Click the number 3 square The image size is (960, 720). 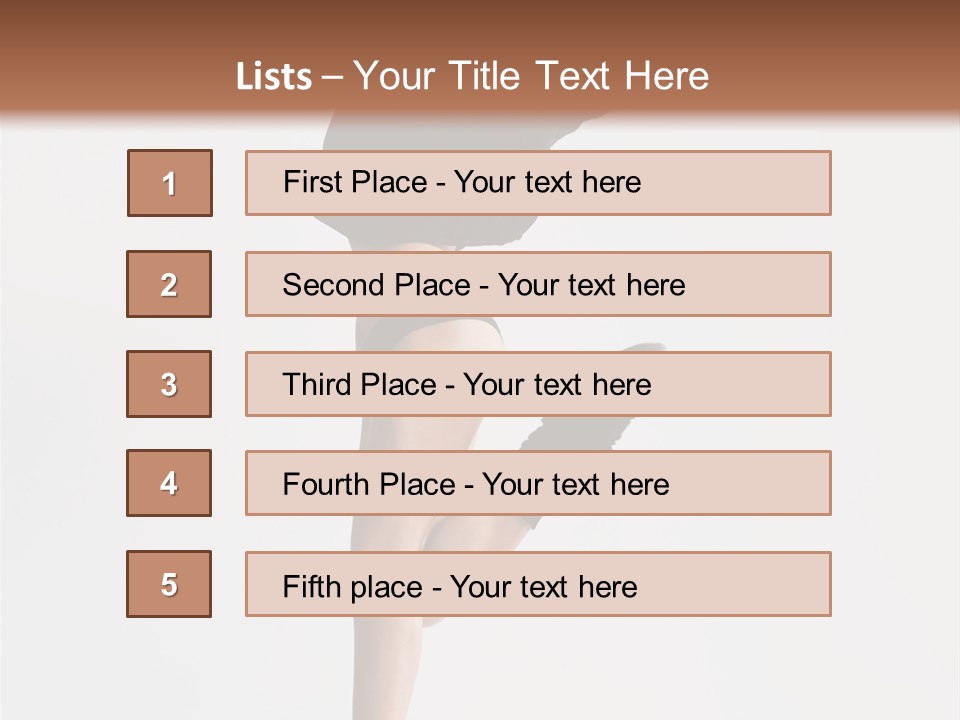[x=169, y=384]
